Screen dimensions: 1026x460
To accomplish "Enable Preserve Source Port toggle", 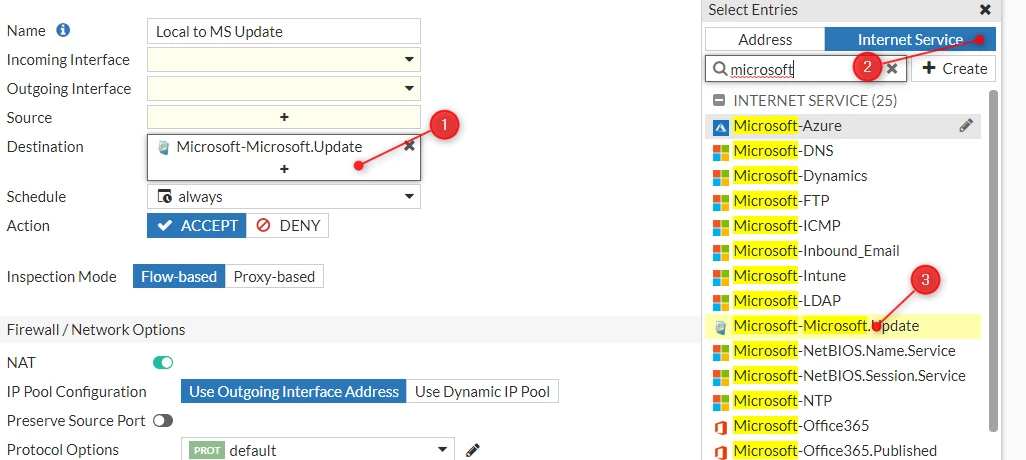I will coord(163,421).
